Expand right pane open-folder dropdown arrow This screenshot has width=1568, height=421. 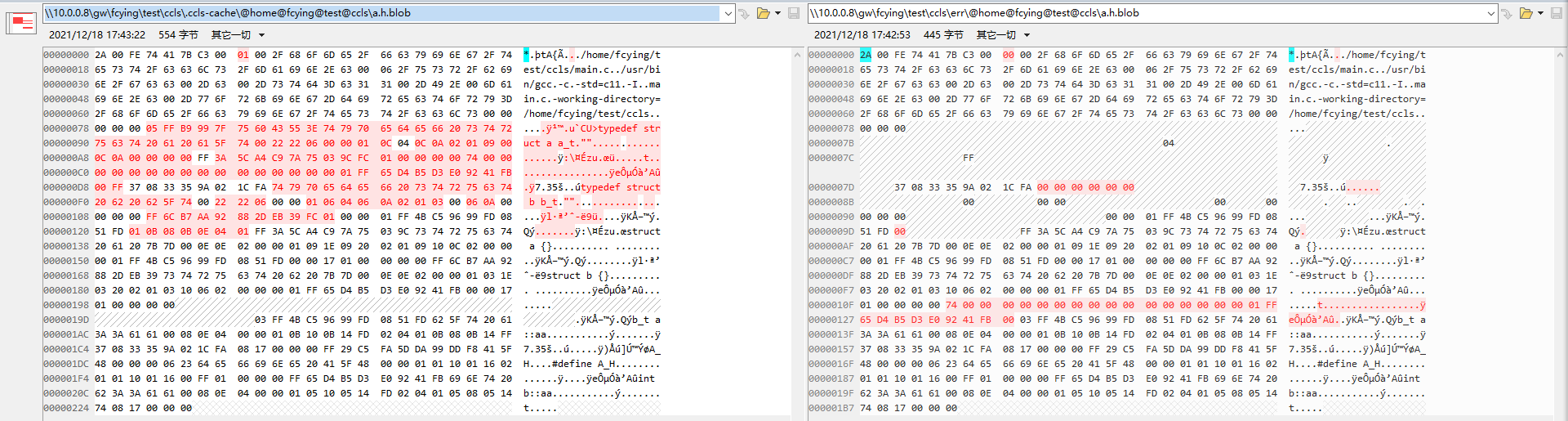click(1540, 13)
